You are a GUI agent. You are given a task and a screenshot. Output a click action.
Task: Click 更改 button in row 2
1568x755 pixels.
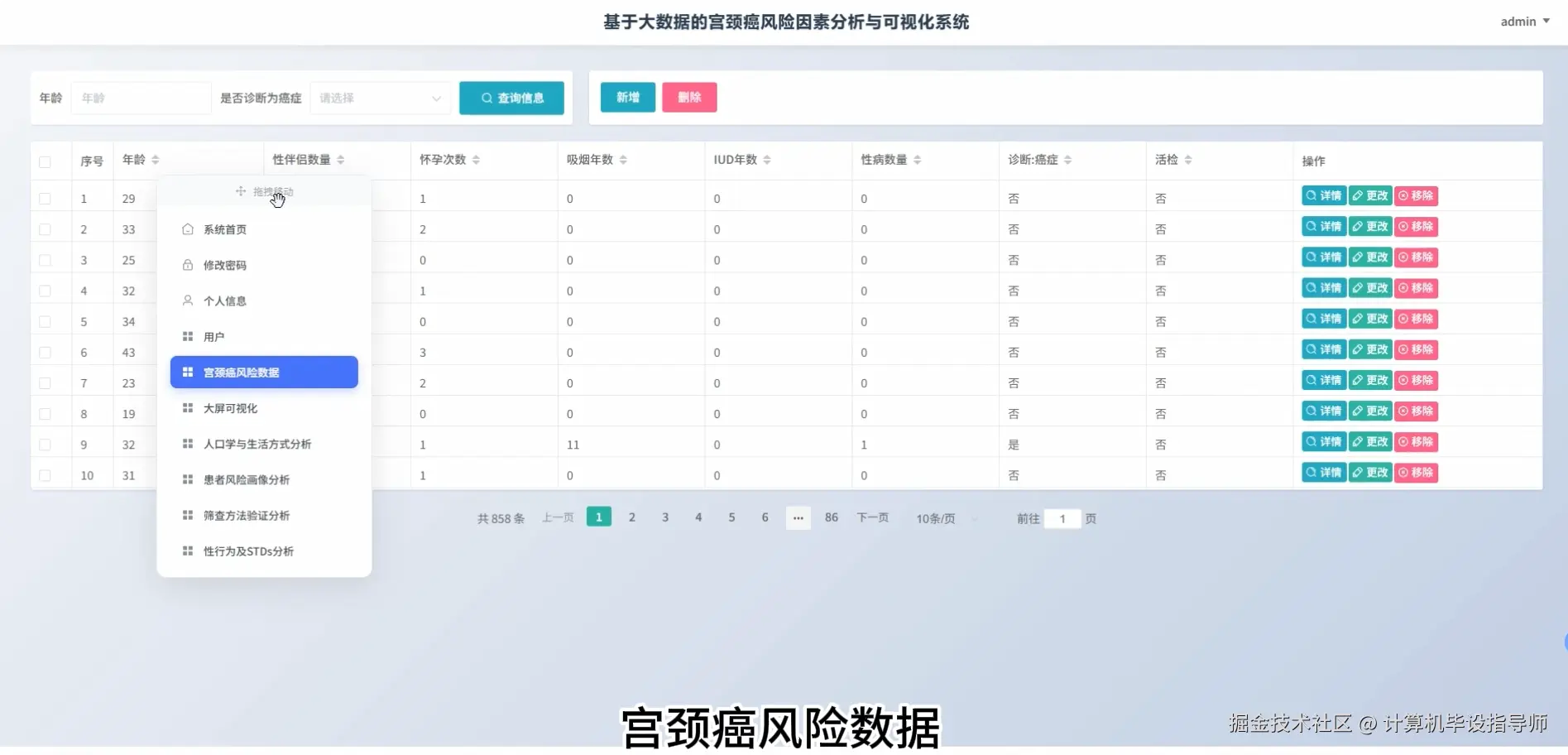click(1370, 227)
